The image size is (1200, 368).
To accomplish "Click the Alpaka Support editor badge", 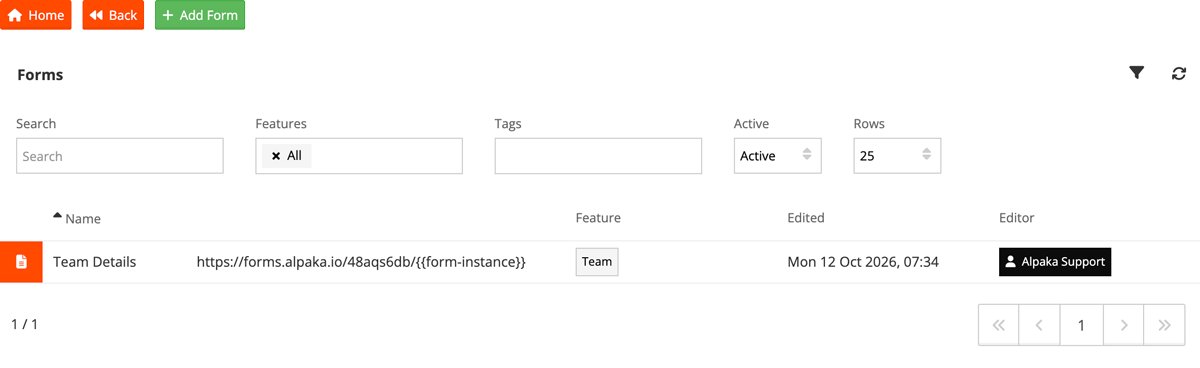I will 1055,262.
